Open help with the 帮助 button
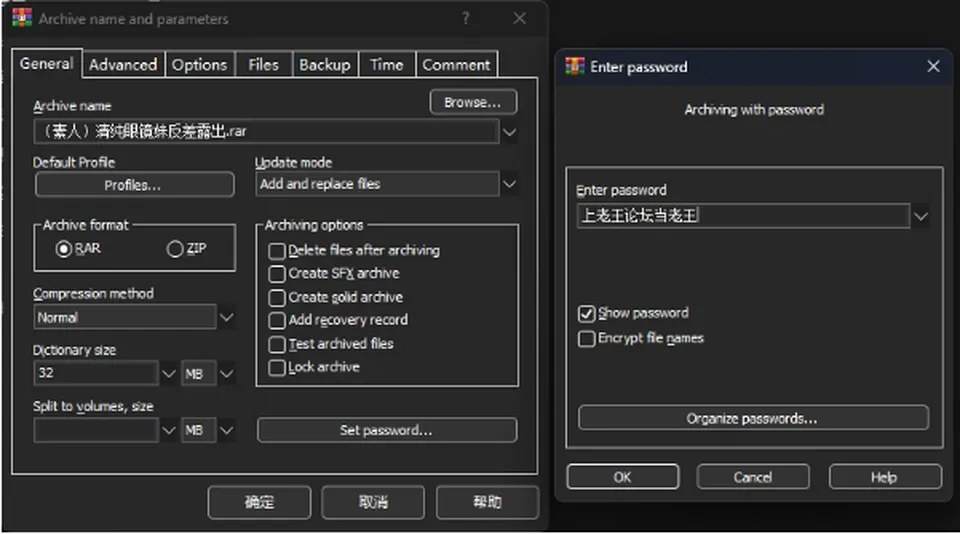 [x=487, y=502]
